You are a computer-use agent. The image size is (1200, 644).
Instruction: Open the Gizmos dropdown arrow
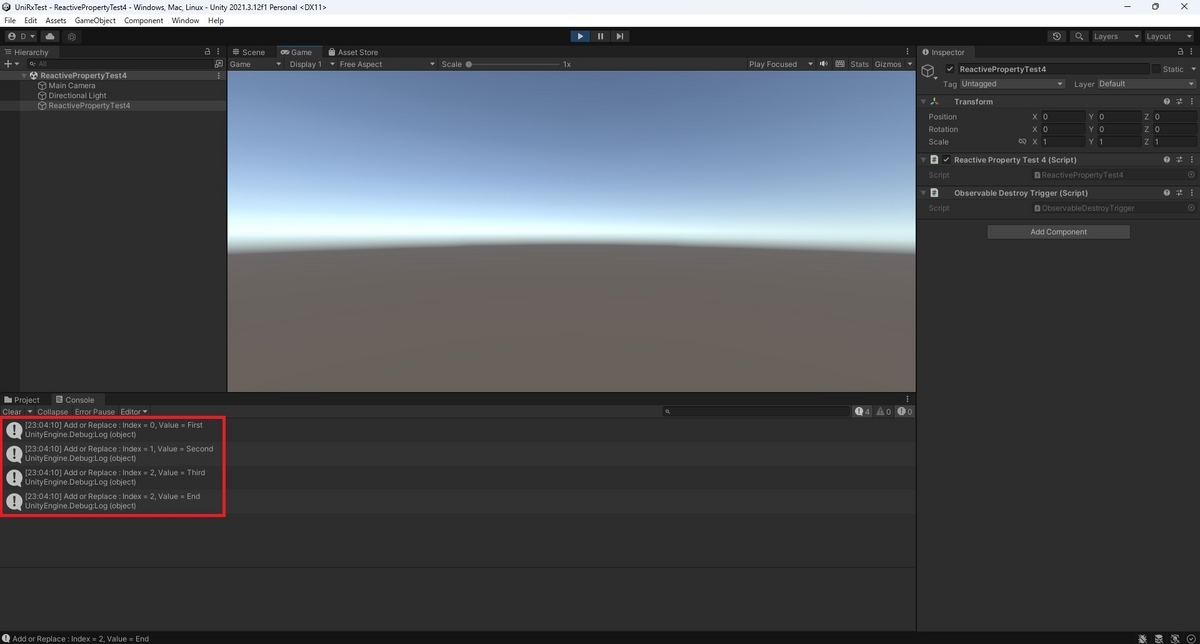tap(909, 64)
